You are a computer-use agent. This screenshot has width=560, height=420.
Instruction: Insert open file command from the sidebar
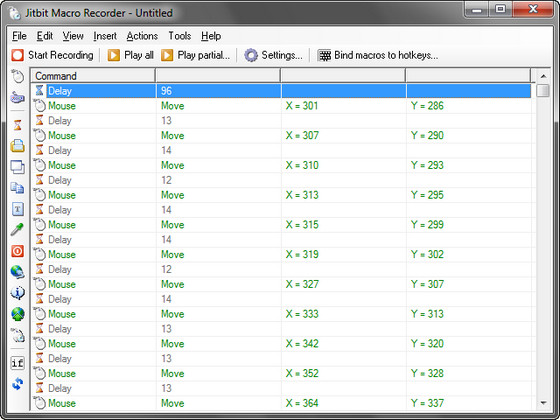[x=17, y=146]
